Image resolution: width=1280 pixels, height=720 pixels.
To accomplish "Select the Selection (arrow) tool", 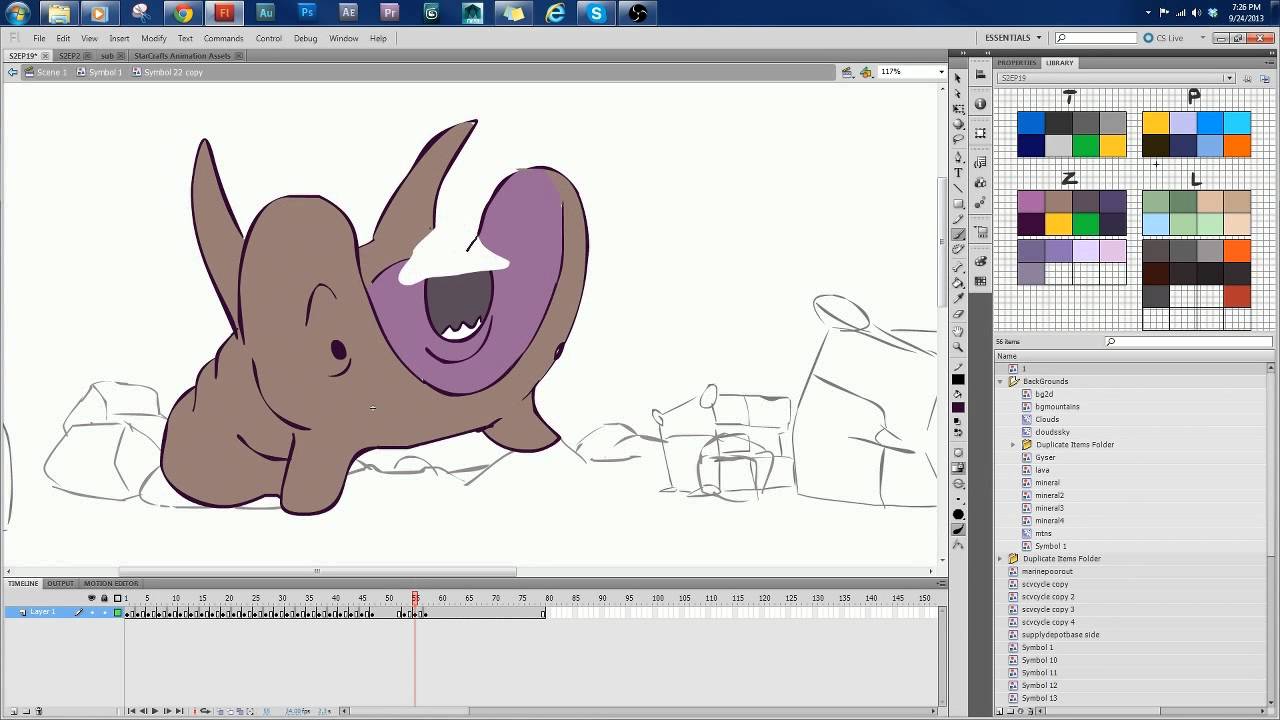I will pyautogui.click(x=958, y=78).
